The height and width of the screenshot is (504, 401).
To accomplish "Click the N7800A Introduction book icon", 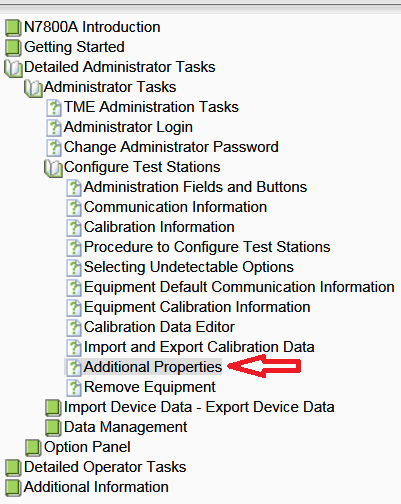I will click(x=13, y=27).
